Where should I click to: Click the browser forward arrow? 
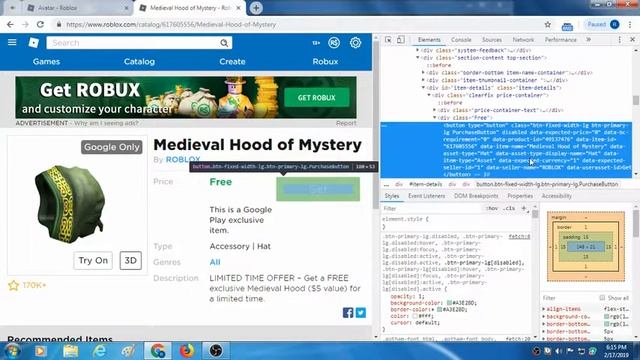pos(25,24)
